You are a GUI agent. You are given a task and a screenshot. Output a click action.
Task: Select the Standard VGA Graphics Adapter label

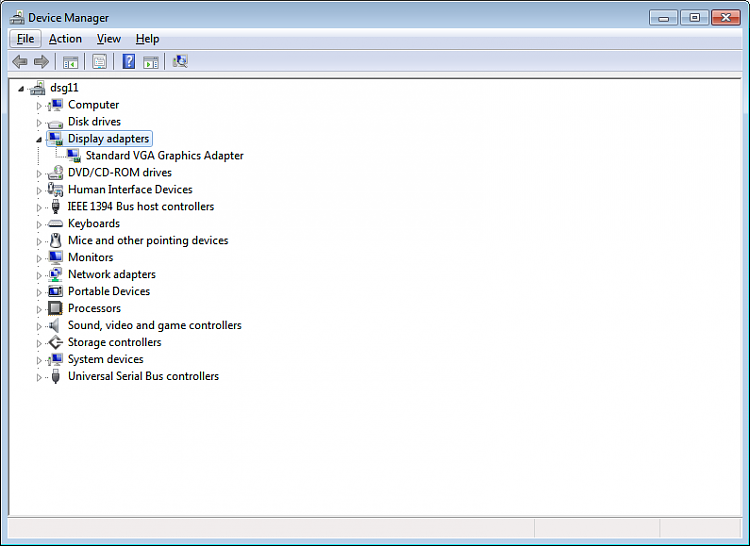click(x=165, y=156)
